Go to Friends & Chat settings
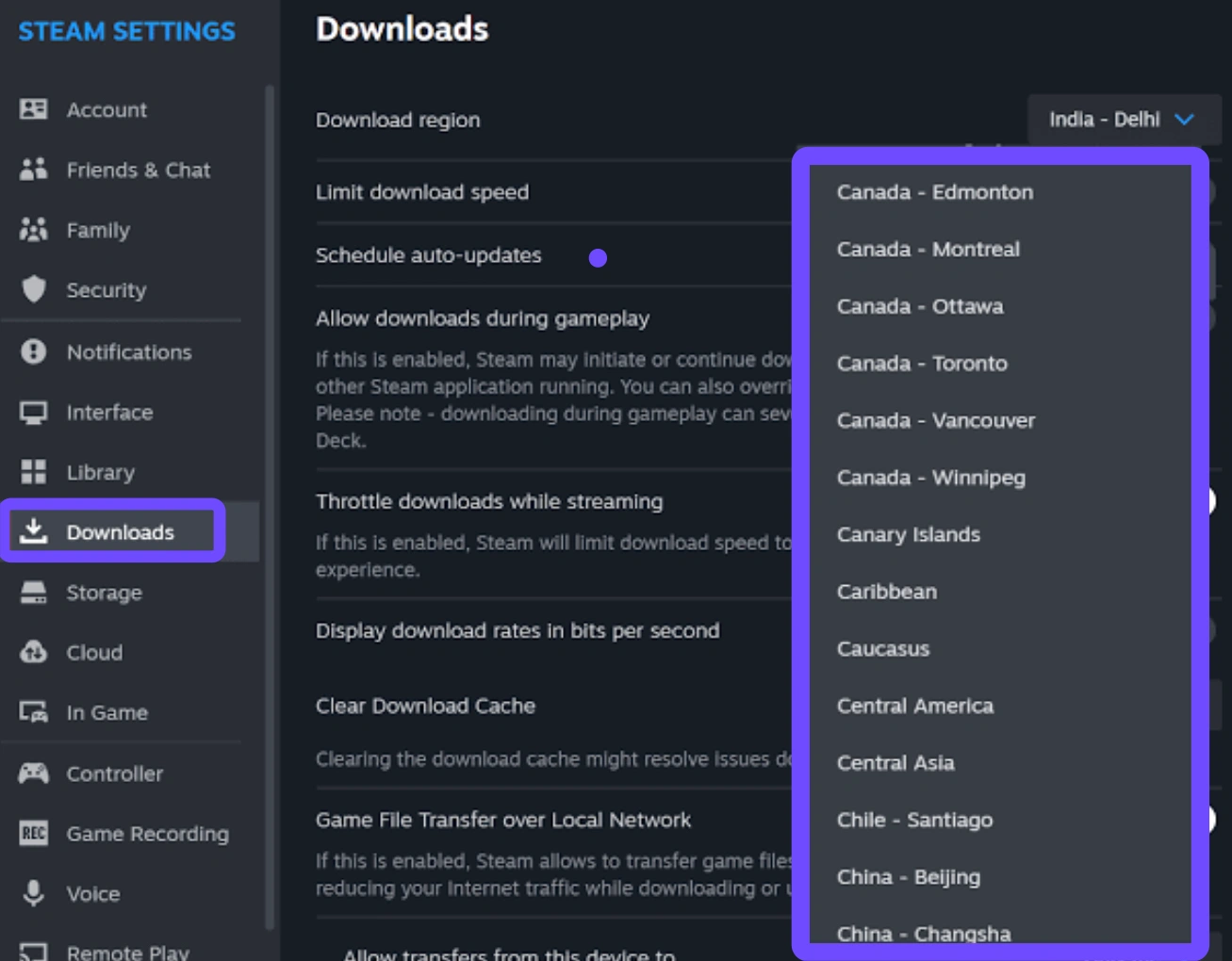 139,171
